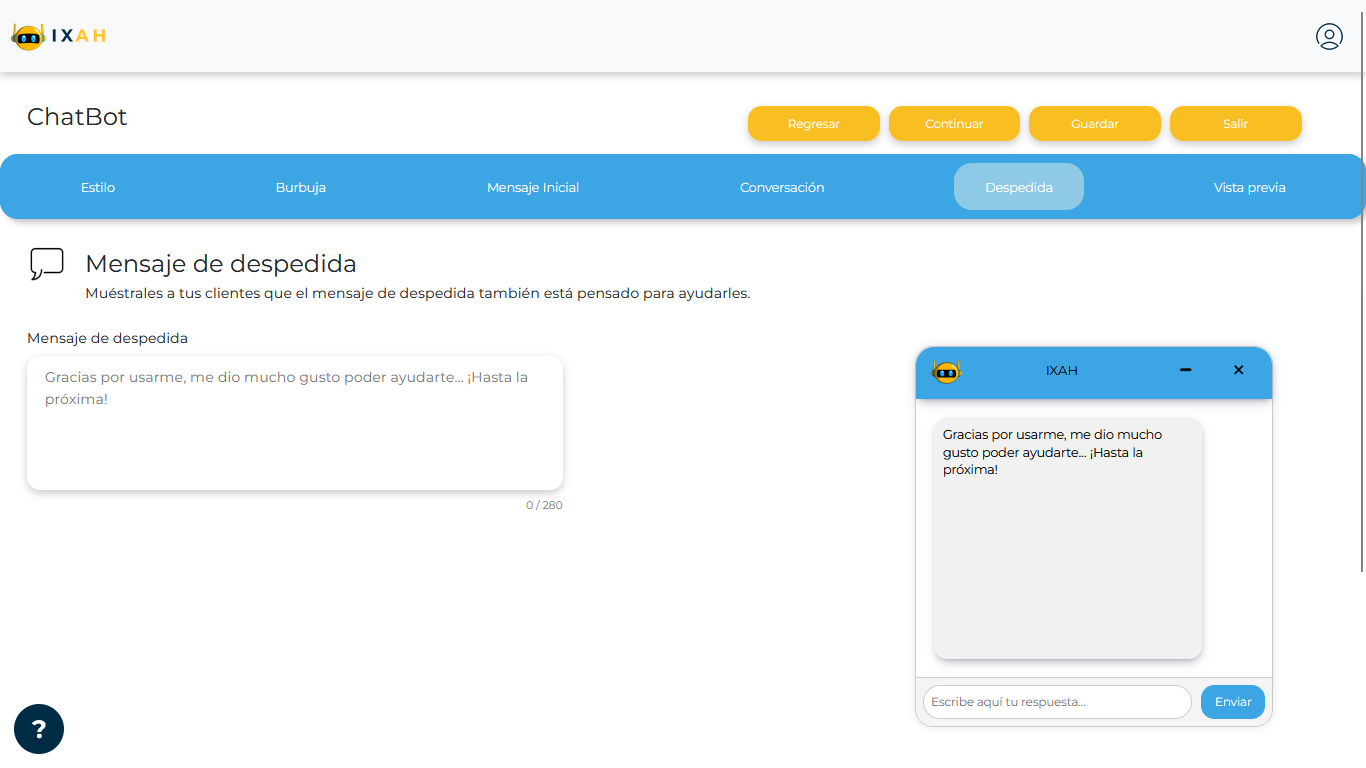Click the 'Mensaje de despedida' section heading
1366x768 pixels.
[221, 264]
